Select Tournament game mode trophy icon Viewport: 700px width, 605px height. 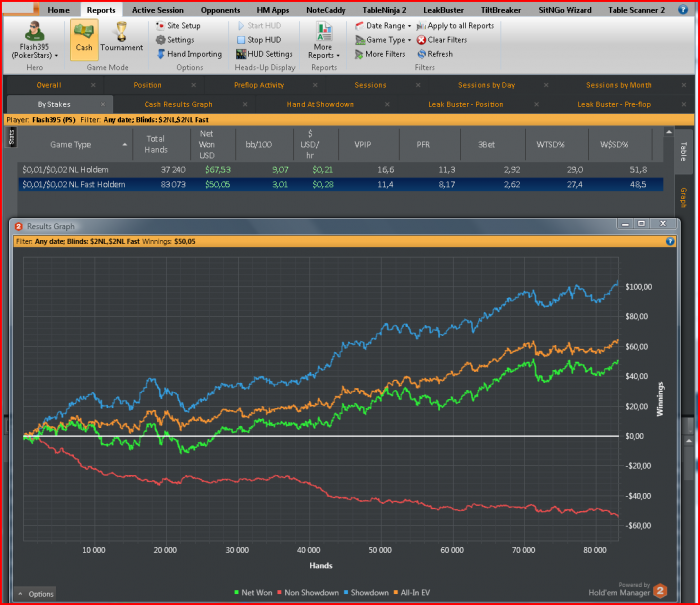121,31
